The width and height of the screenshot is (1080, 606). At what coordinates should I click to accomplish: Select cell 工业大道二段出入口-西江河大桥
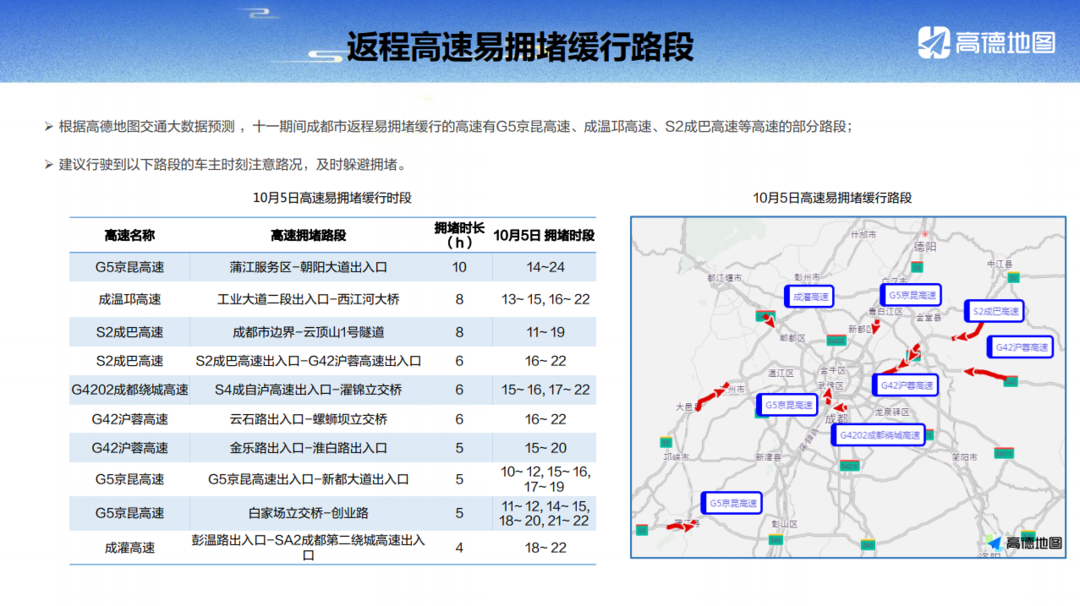click(x=308, y=300)
